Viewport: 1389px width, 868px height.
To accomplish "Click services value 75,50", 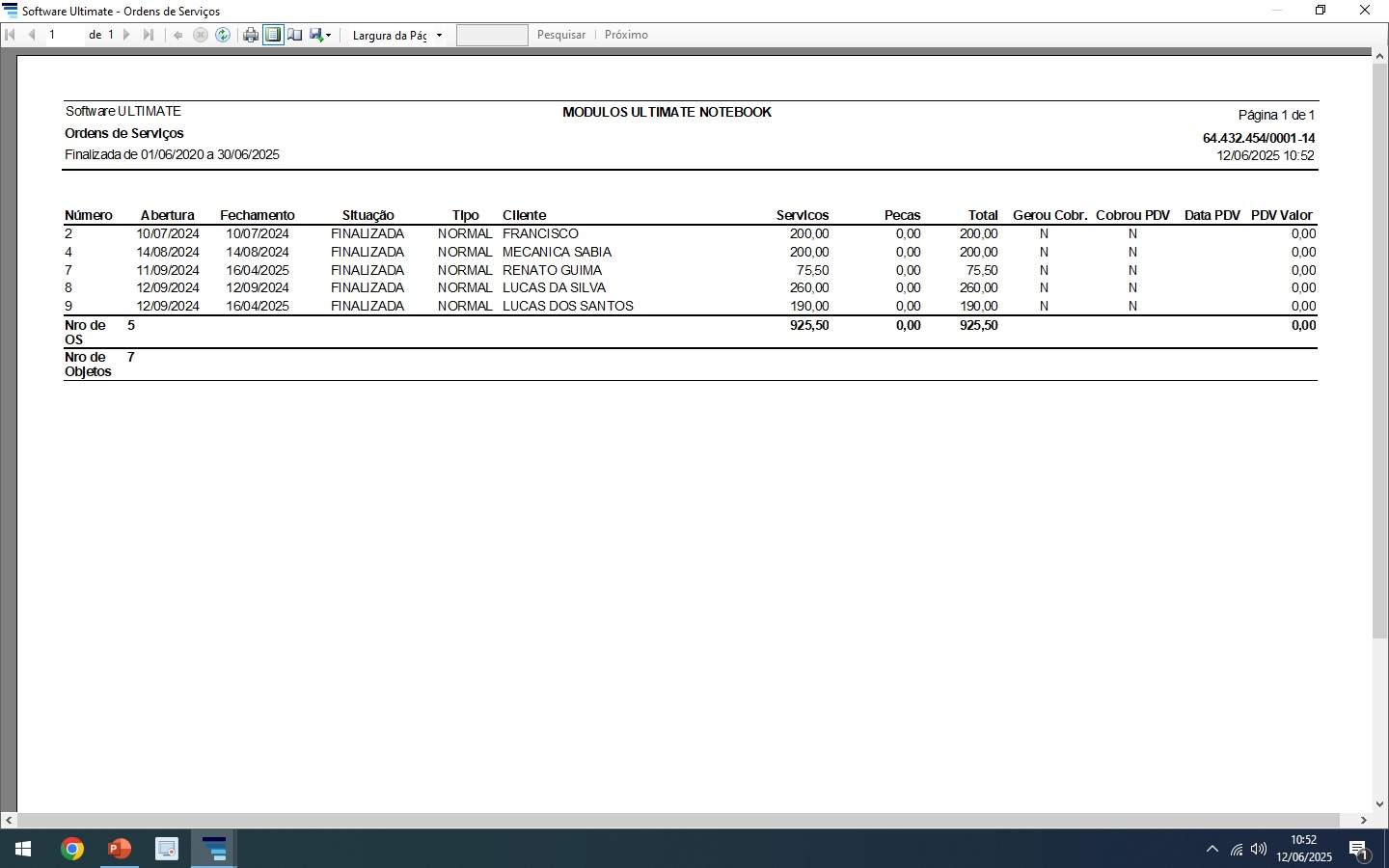I will 813,270.
